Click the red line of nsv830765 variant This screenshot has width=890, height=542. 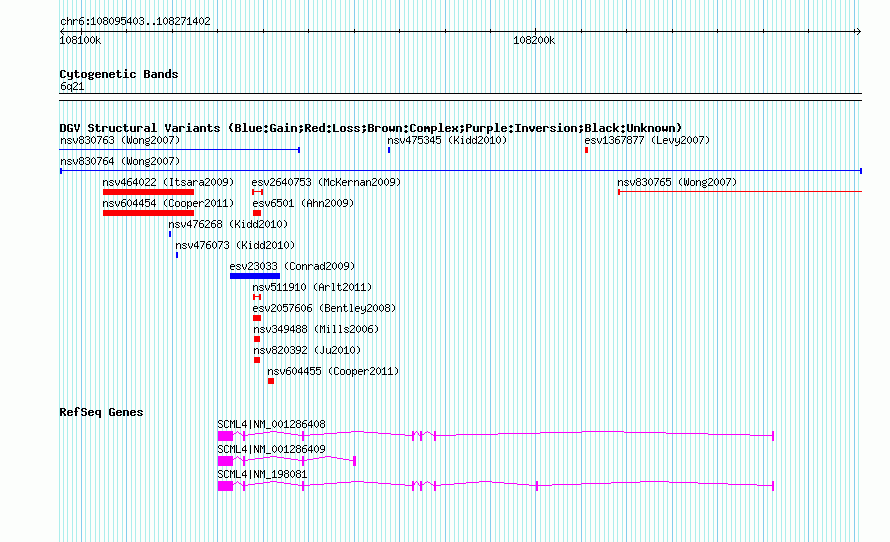click(740, 192)
